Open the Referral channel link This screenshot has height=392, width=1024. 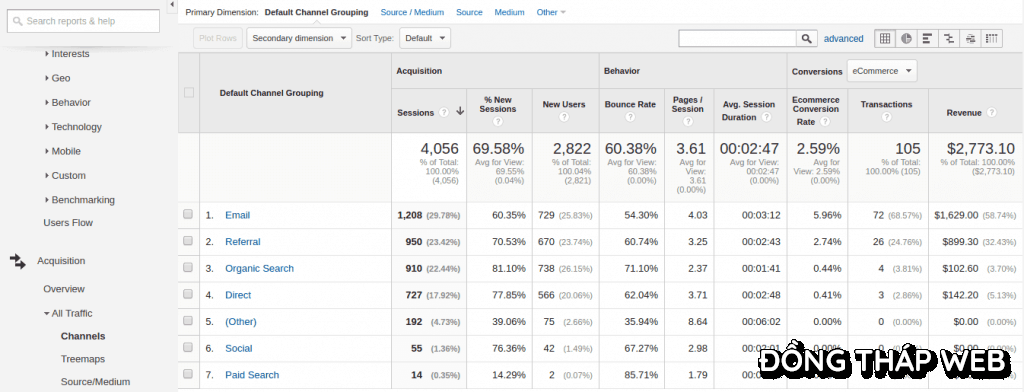[x=243, y=242]
